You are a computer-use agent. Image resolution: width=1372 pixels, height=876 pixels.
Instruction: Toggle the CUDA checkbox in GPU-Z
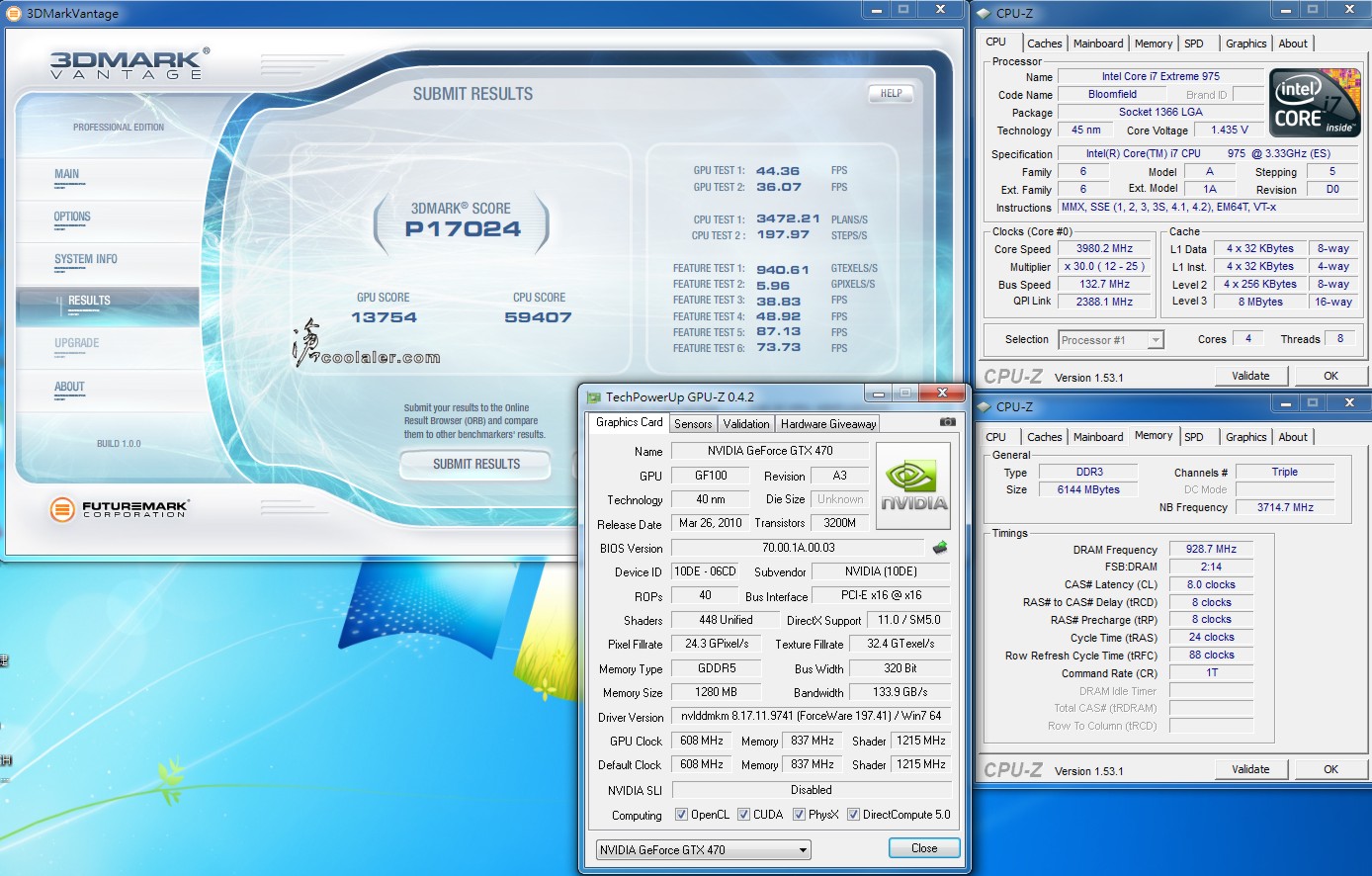(x=743, y=815)
